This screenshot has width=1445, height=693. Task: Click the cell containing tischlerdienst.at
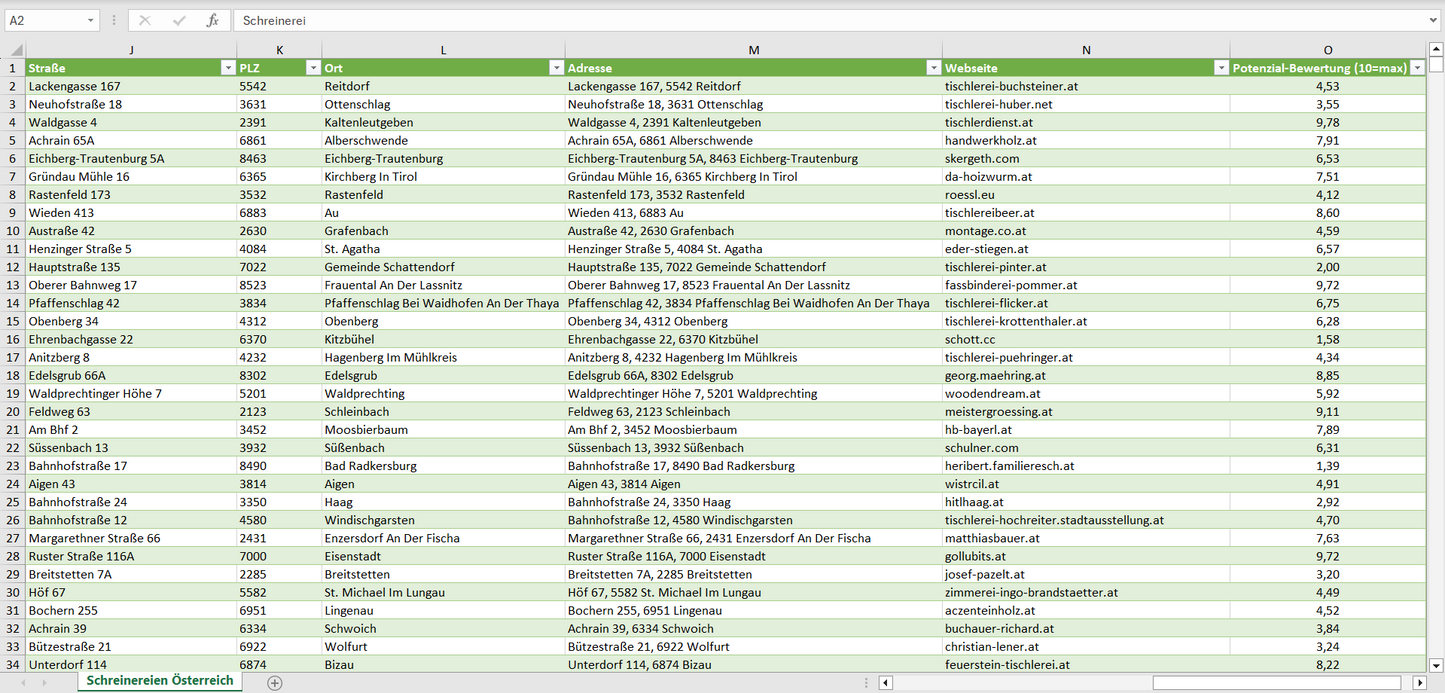click(992, 122)
